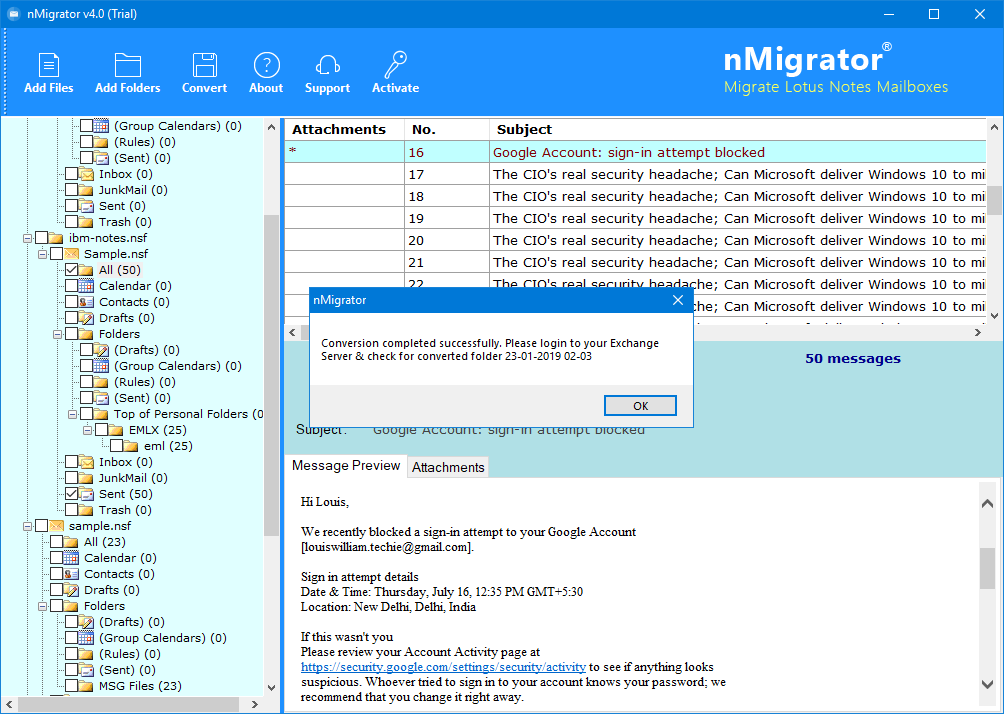This screenshot has height=714, width=1004.
Task: Click the folder icon beside EMLX (25)
Action: [116, 430]
